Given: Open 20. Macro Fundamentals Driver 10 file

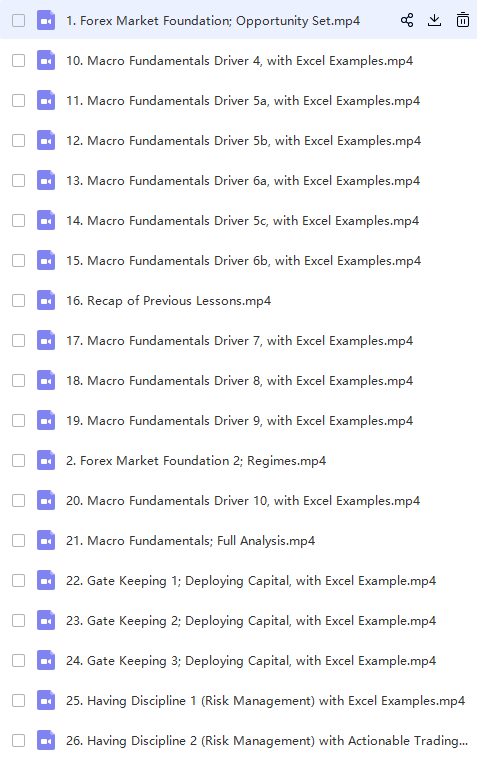Looking at the screenshot, I should pos(243,501).
